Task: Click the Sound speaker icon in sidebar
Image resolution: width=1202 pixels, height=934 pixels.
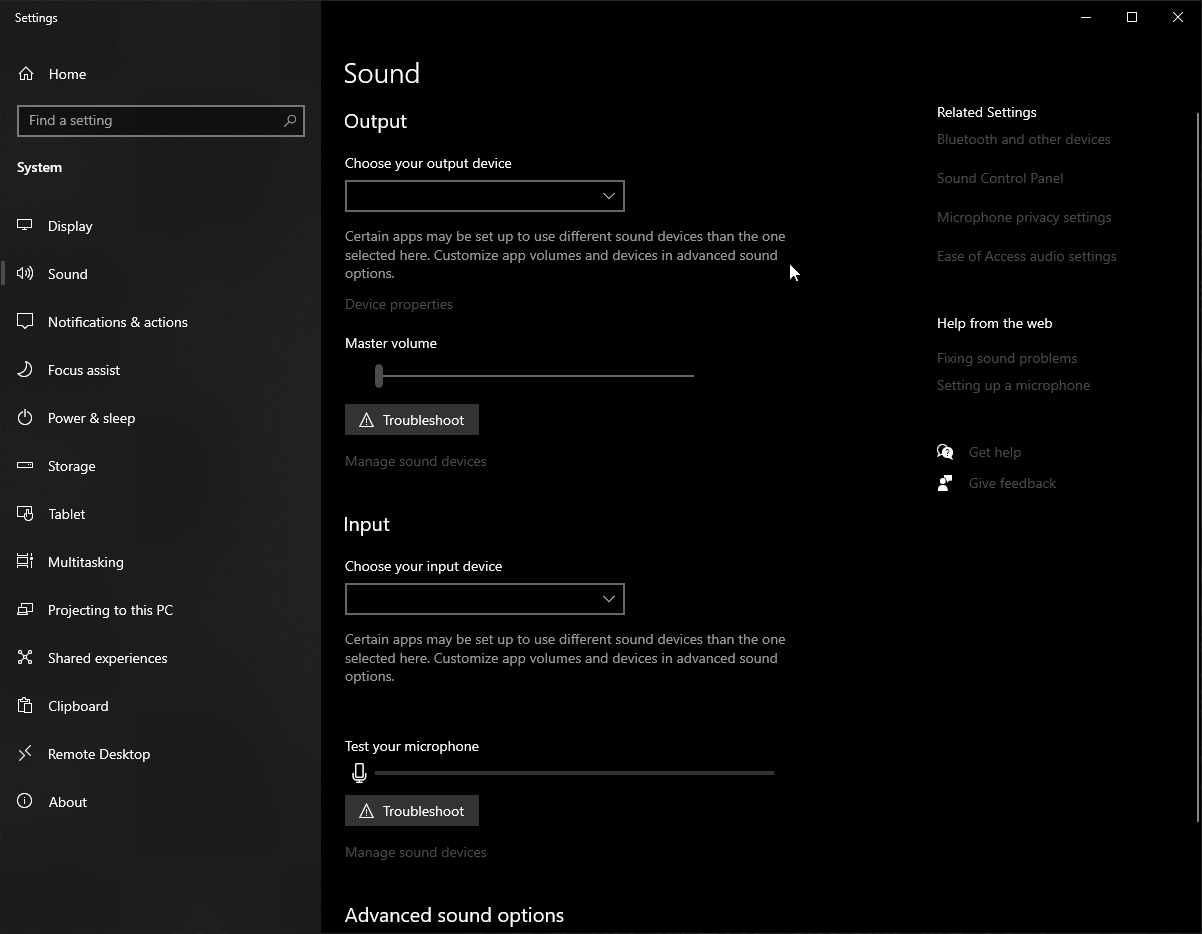Action: click(x=24, y=273)
